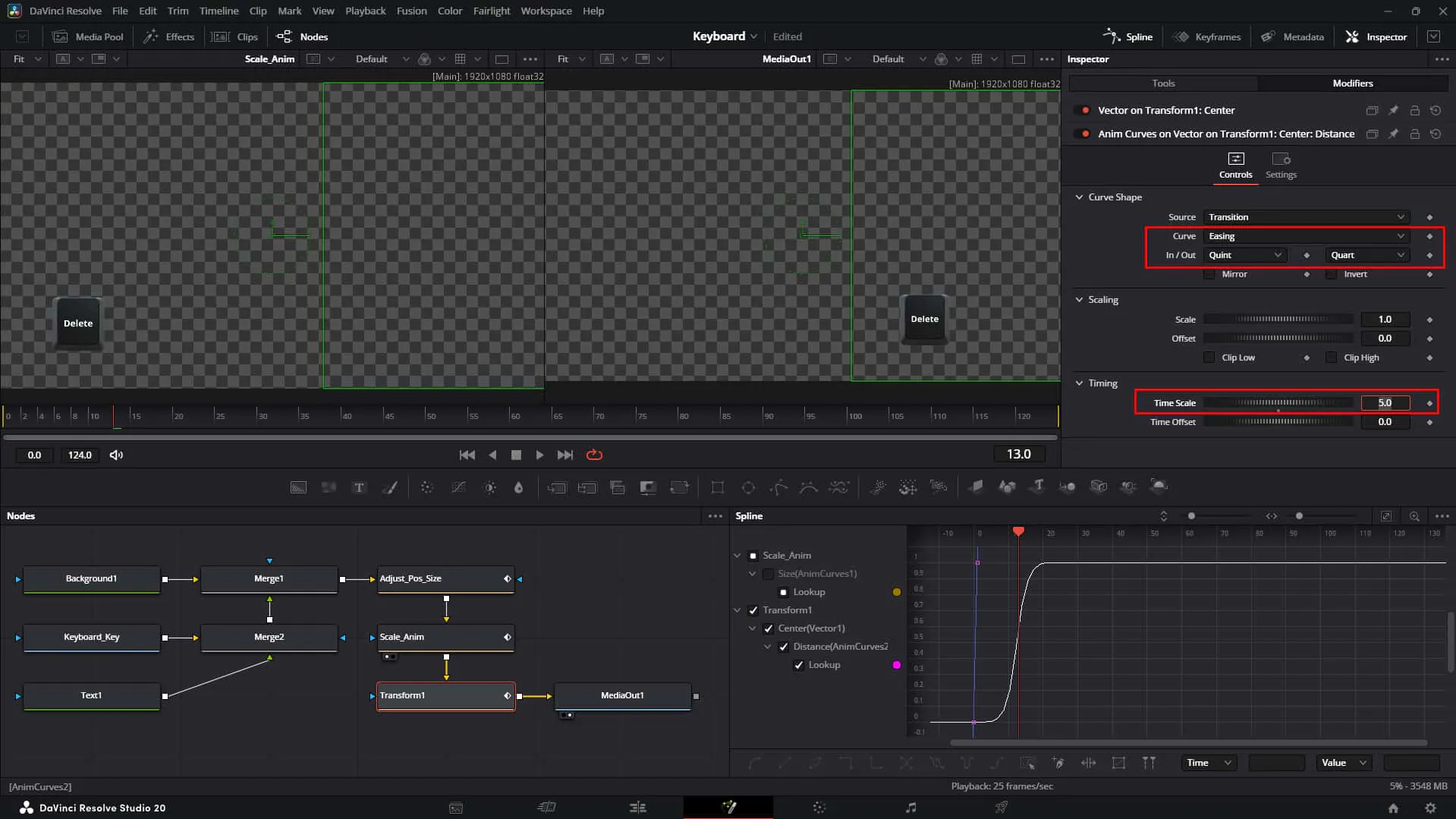Viewport: 1456px width, 819px height.
Task: Toggle the Effects panel
Action: click(x=169, y=36)
